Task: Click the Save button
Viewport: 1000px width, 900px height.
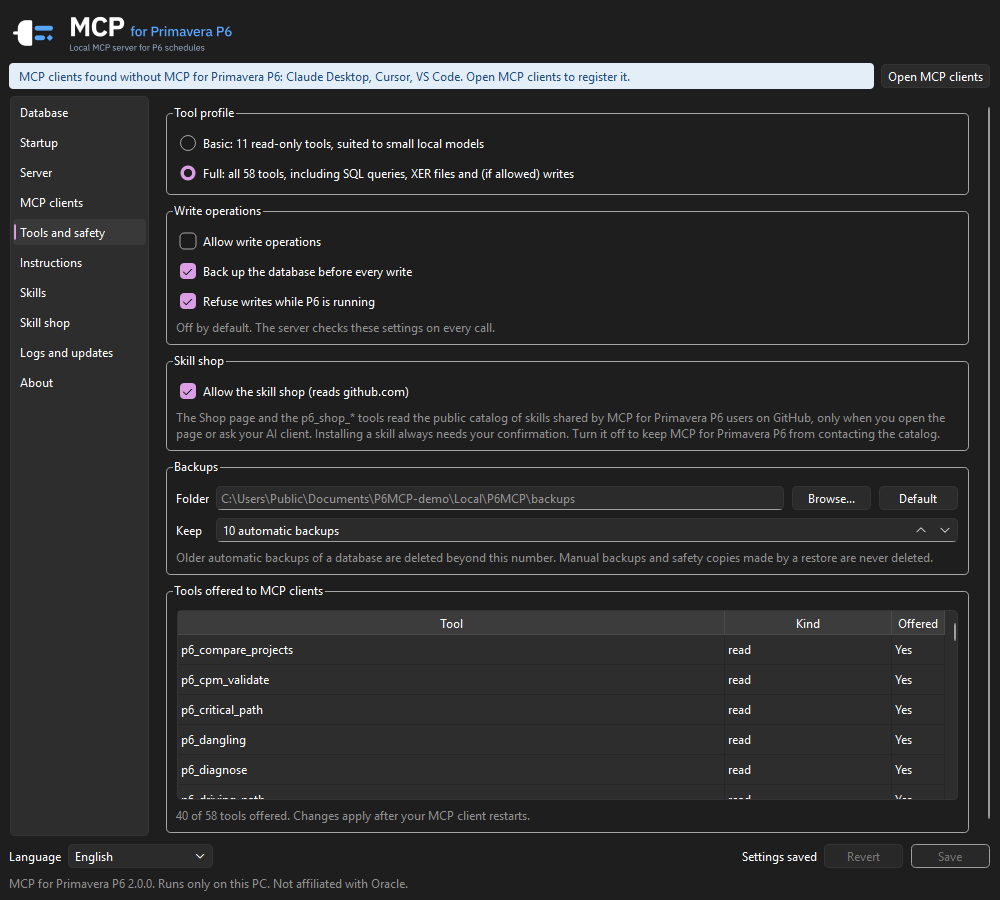Action: (x=950, y=857)
